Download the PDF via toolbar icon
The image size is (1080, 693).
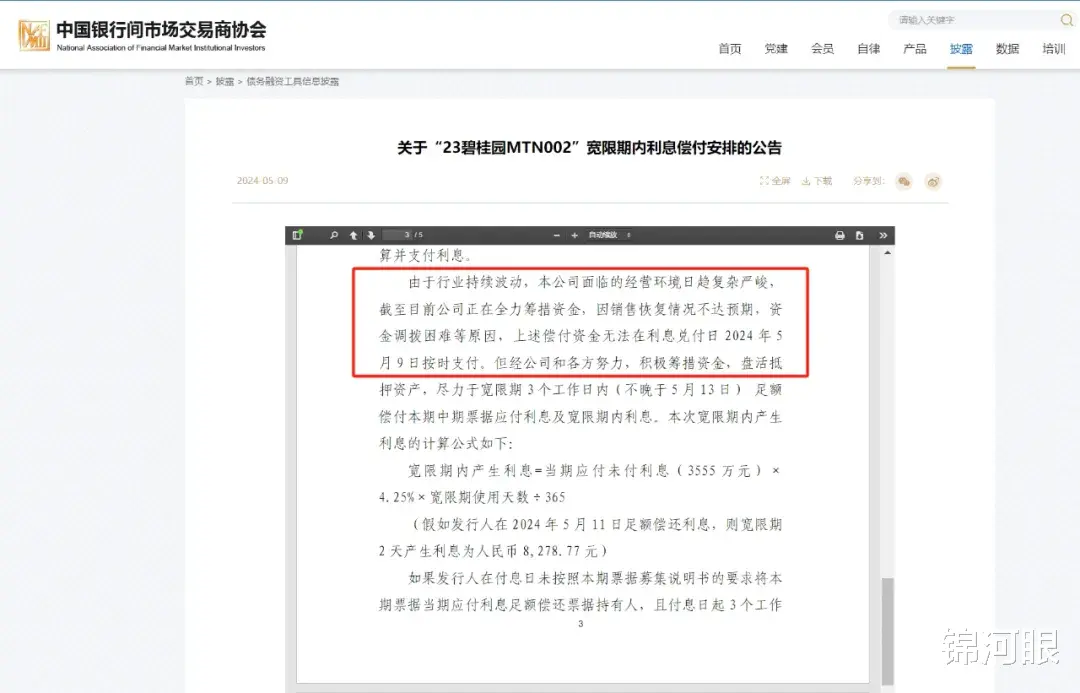click(x=860, y=235)
